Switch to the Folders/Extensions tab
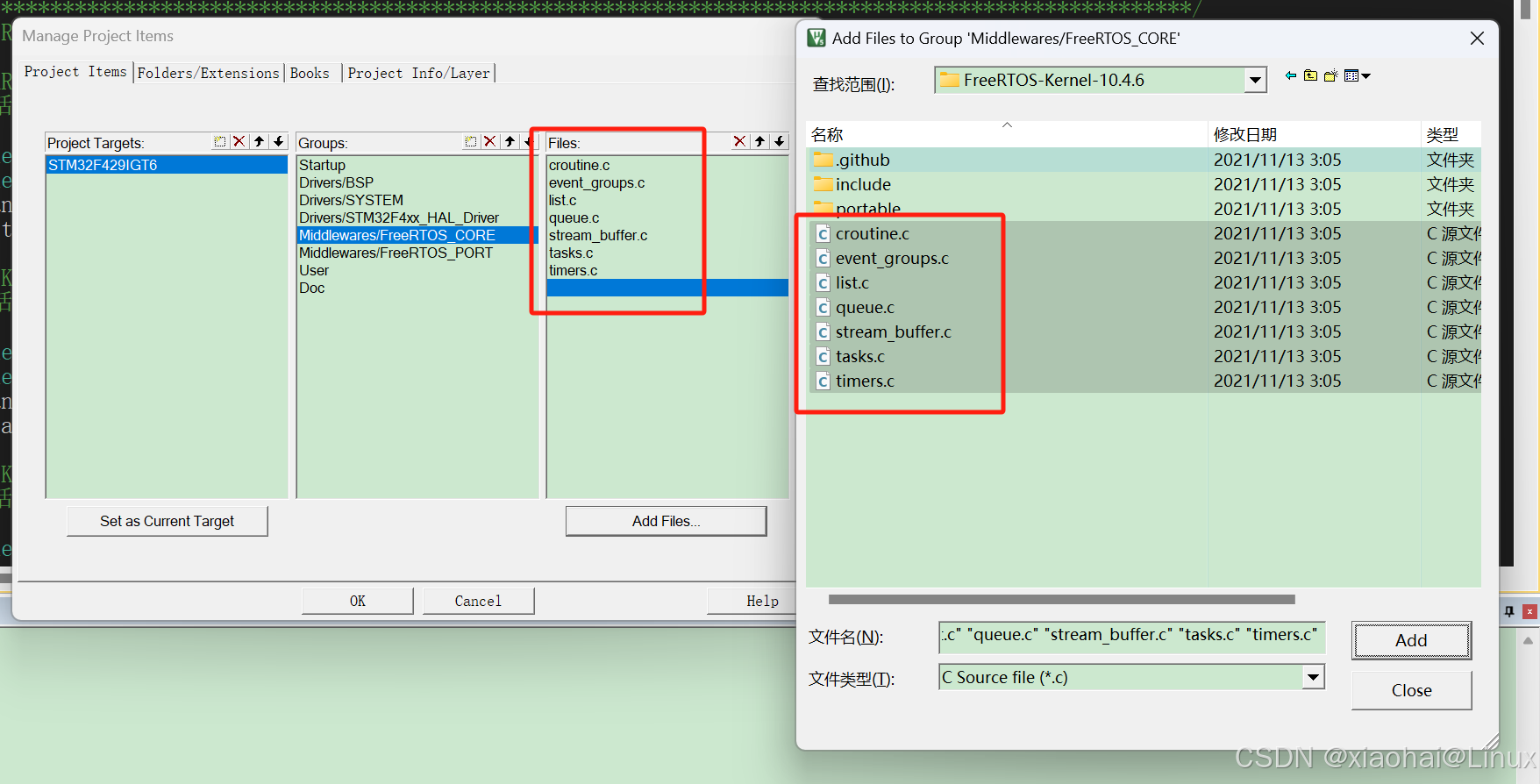 (x=208, y=73)
